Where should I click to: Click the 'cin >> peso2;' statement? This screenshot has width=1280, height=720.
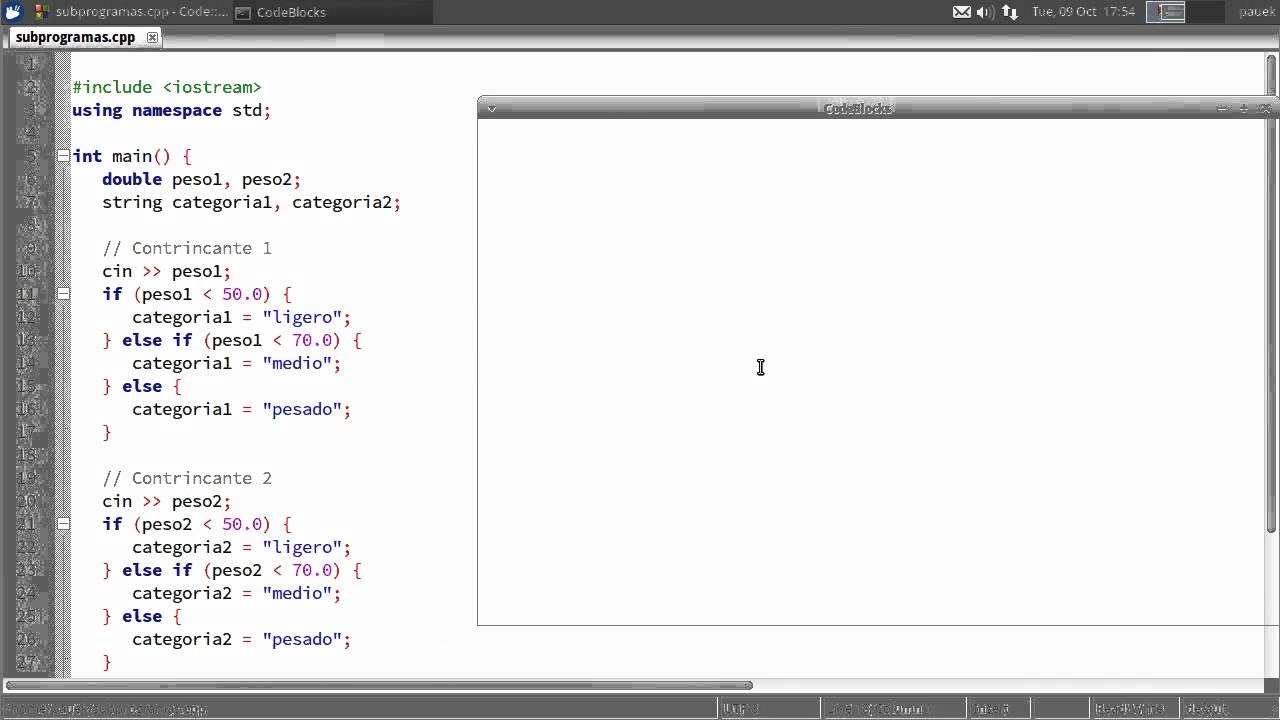(x=166, y=501)
